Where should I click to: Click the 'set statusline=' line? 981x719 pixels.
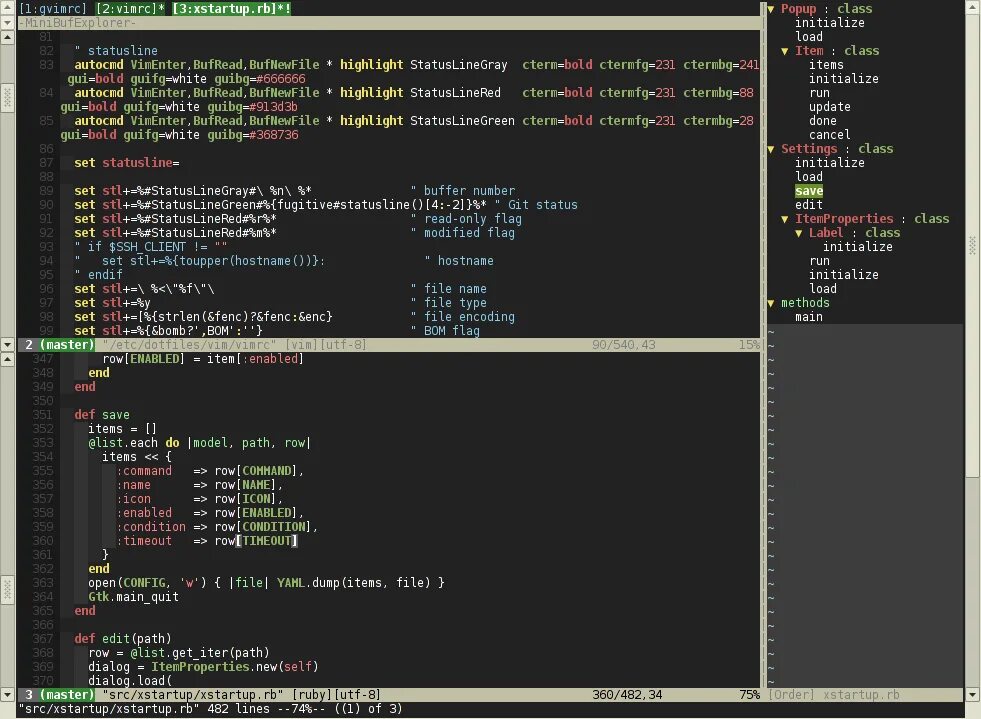126,163
